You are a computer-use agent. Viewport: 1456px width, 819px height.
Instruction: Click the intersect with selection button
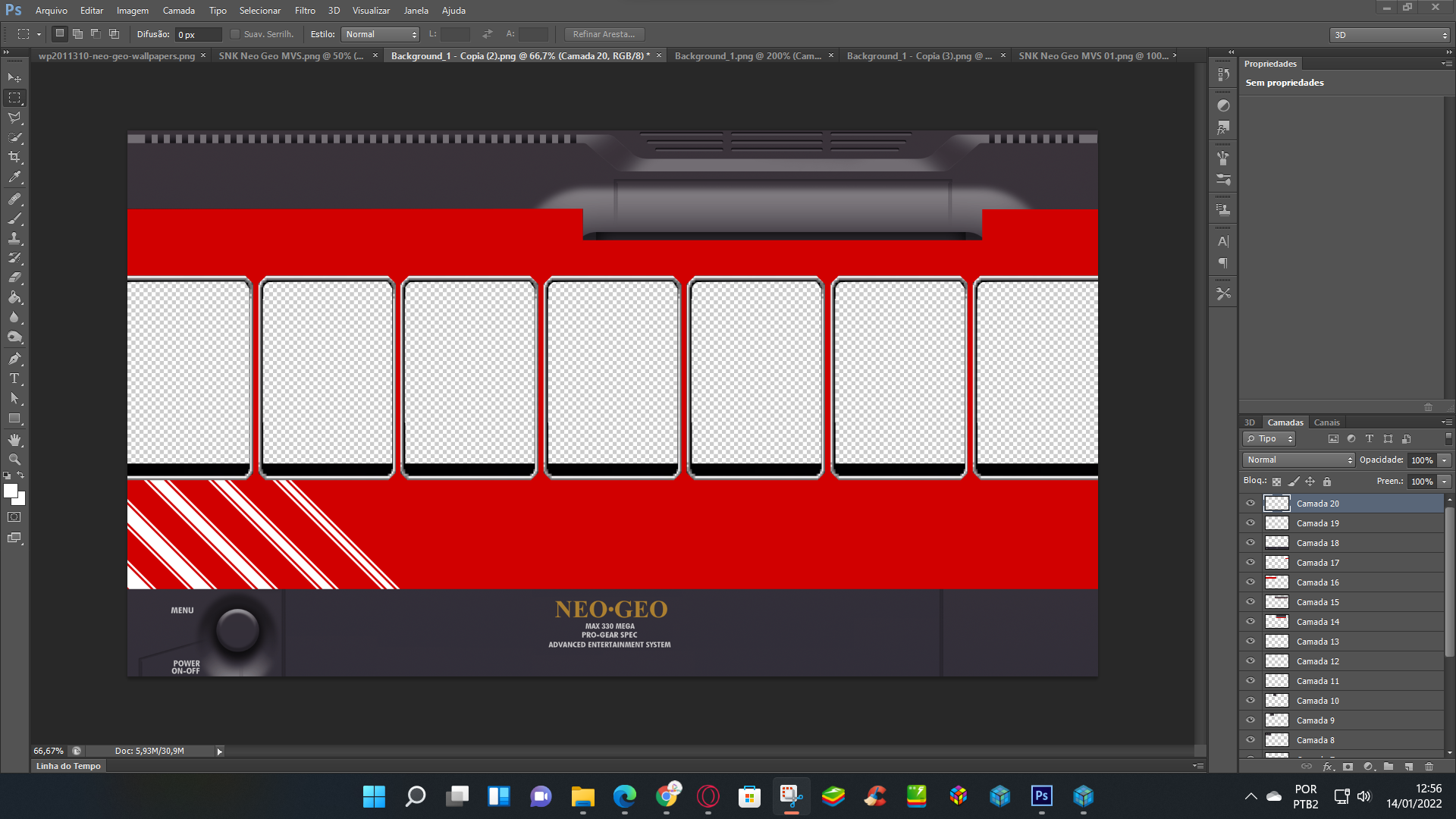click(x=114, y=34)
